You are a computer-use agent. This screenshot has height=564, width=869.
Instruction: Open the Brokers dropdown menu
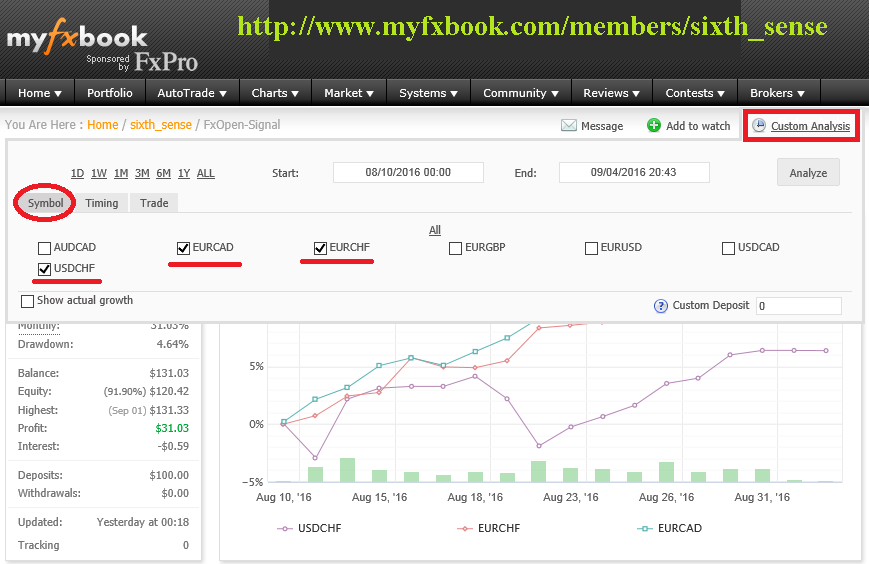click(777, 93)
